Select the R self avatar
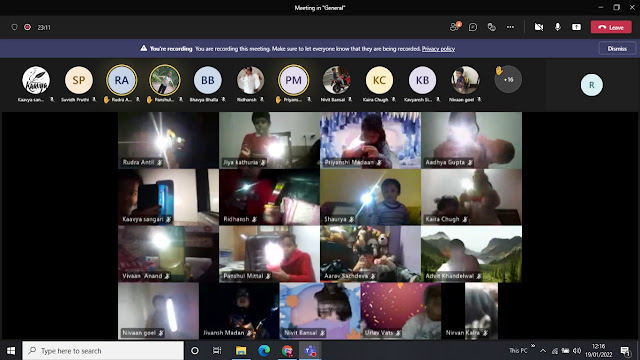 tap(591, 85)
